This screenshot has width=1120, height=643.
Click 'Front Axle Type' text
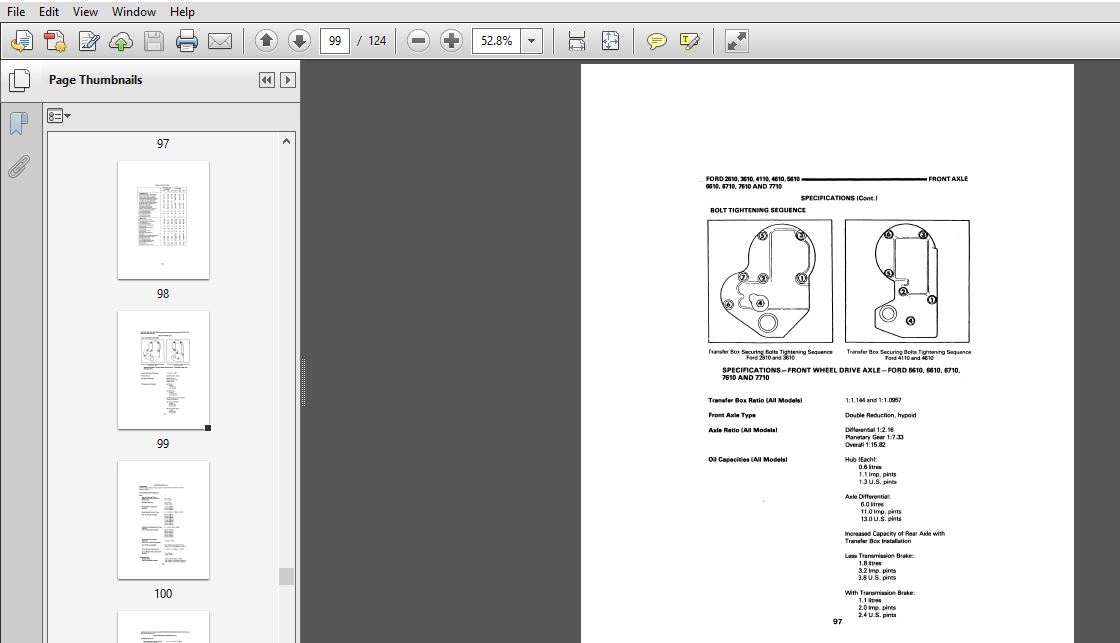[x=731, y=415]
